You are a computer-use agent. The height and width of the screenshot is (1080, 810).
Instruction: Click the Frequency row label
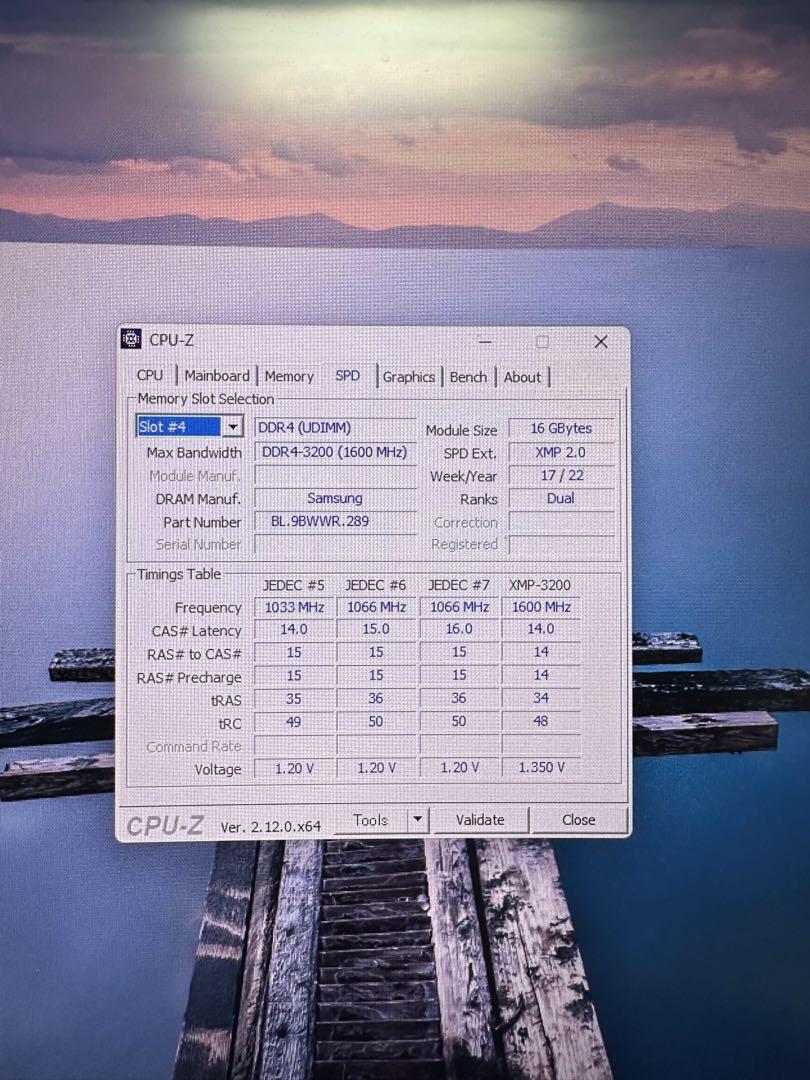tap(208, 608)
